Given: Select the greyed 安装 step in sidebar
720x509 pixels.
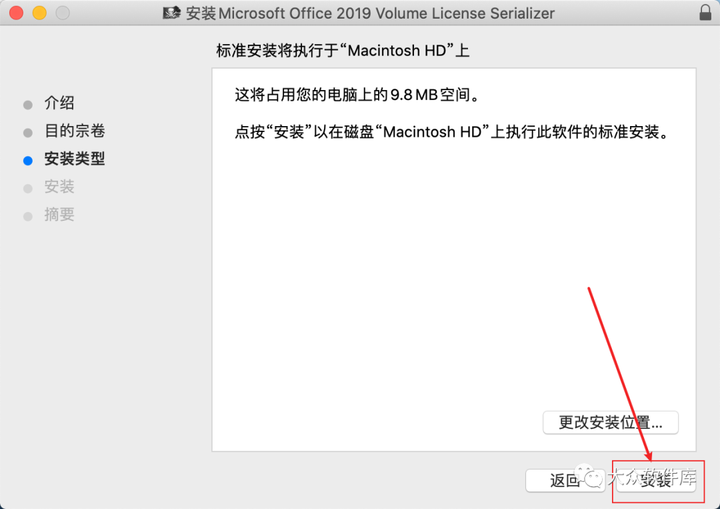Looking at the screenshot, I should [x=59, y=187].
